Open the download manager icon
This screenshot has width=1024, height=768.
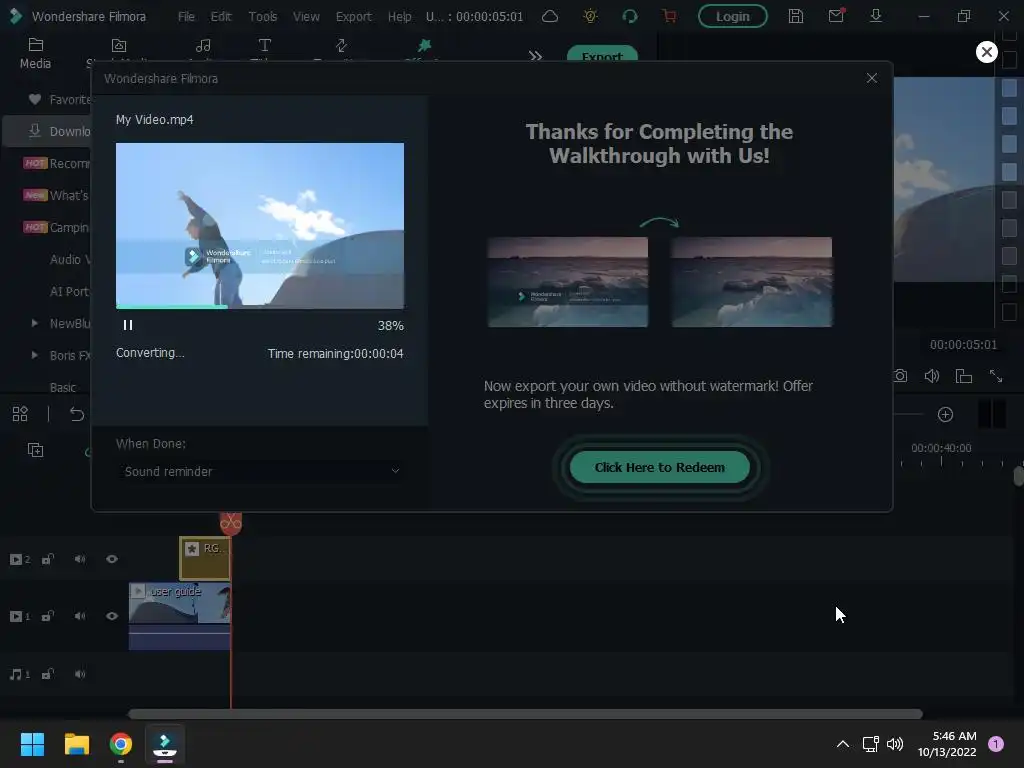[x=876, y=16]
